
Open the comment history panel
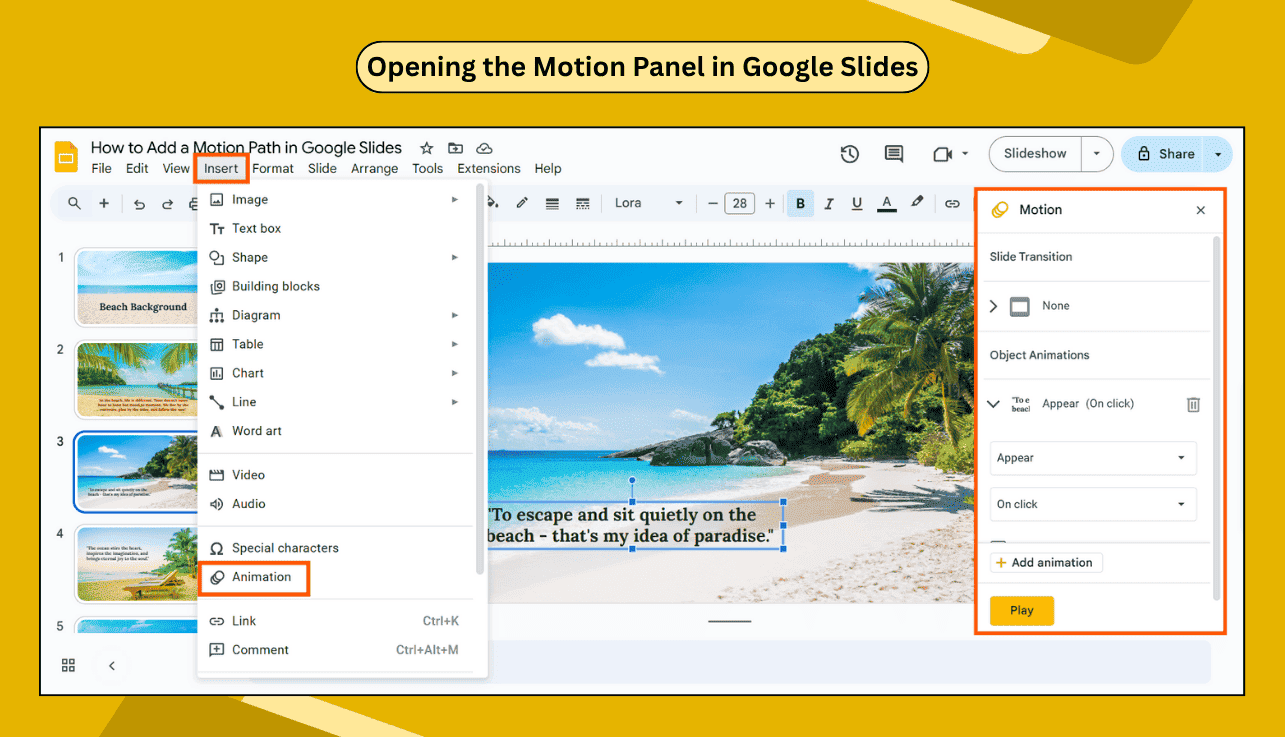893,154
